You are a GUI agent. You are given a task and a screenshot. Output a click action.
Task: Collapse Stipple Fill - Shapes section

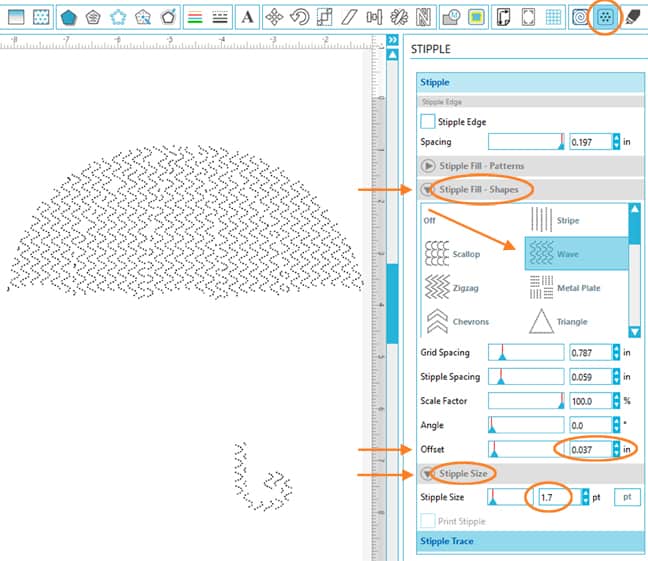click(428, 188)
